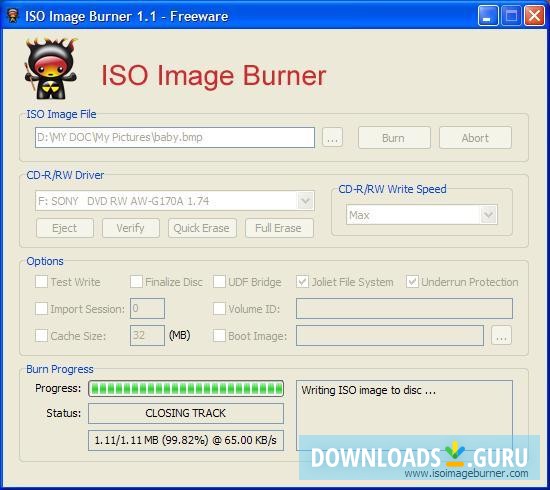Enable the Import Session checkbox
The height and width of the screenshot is (490, 550).
tap(41, 309)
